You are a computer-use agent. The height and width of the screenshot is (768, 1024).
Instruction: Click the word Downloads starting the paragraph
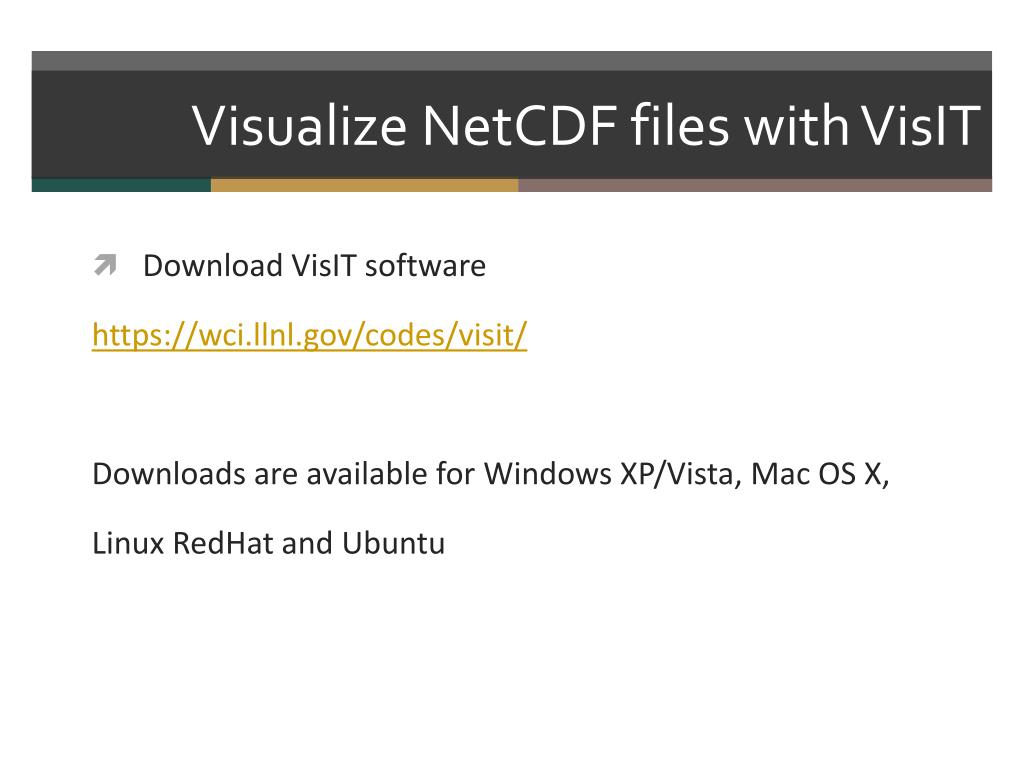pyautogui.click(x=168, y=473)
